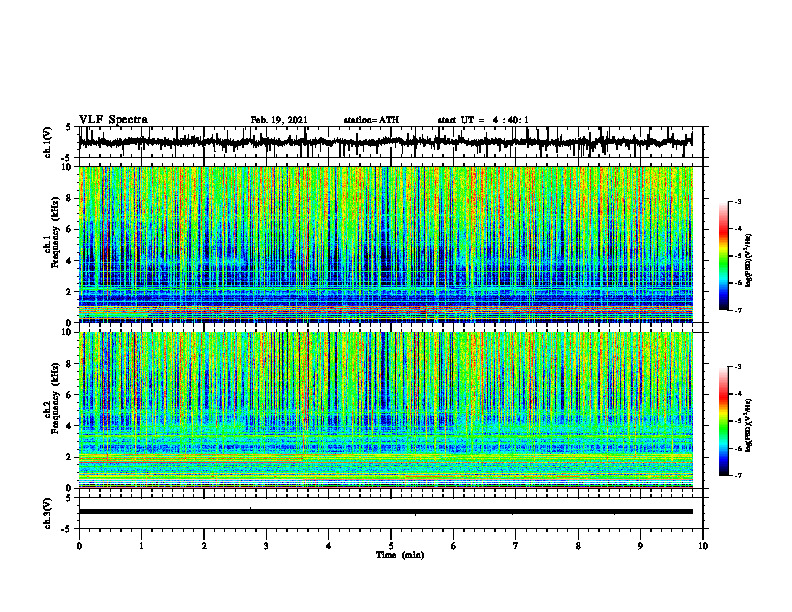
Task: Click the ch.2 PSD color scale bar
Action: (x=724, y=421)
